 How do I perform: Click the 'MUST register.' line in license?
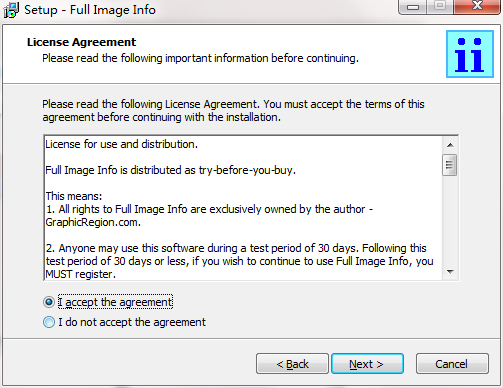pos(81,274)
